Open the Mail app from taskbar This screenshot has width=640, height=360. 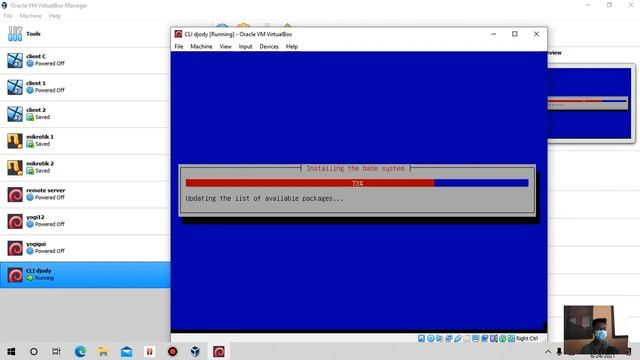click(127, 351)
